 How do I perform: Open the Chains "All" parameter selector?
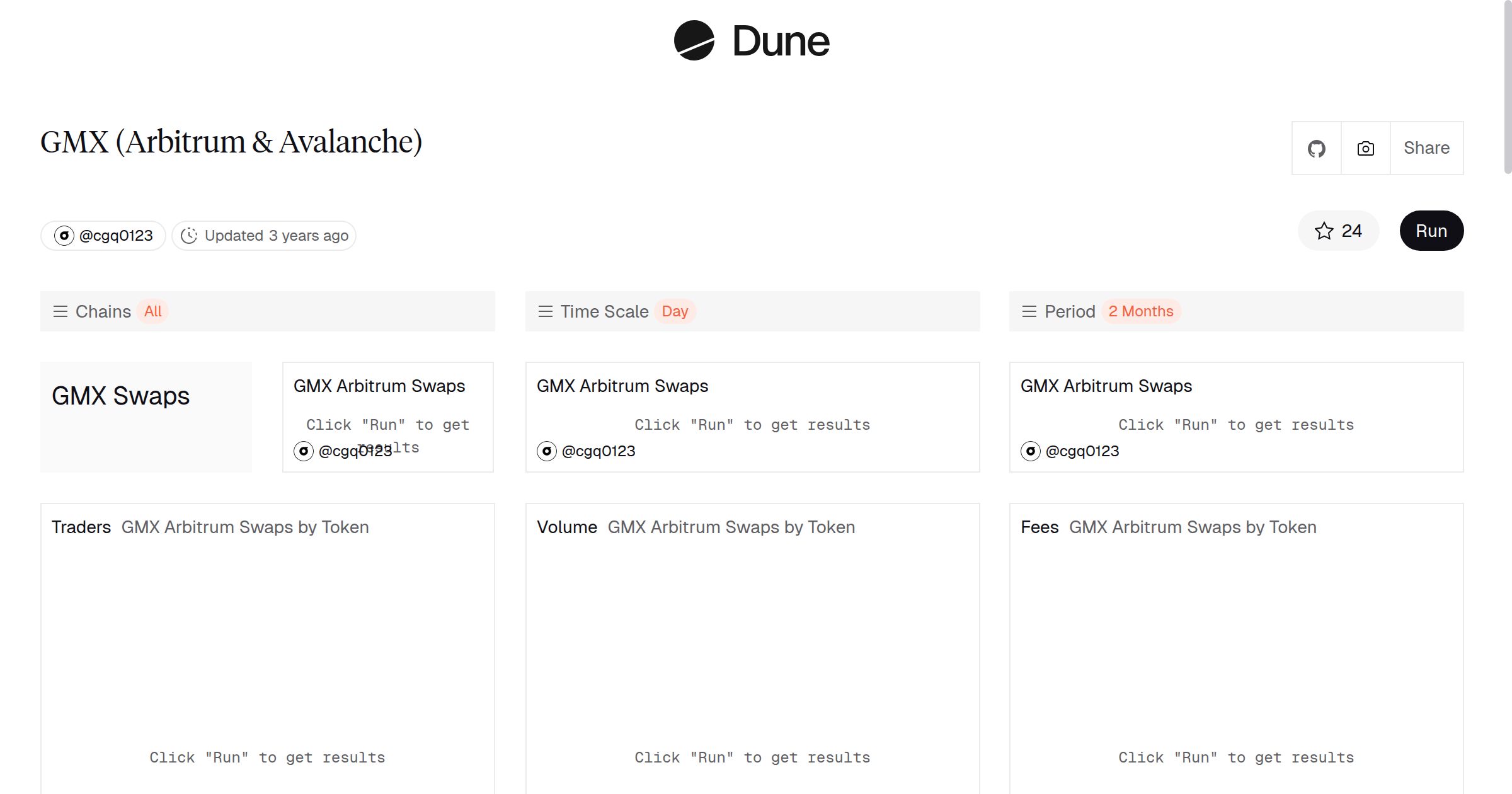[152, 311]
